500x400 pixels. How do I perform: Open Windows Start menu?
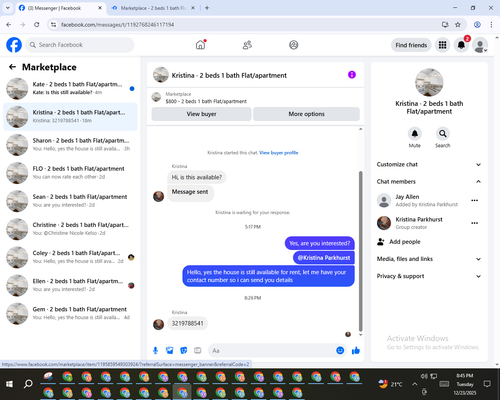(9, 384)
